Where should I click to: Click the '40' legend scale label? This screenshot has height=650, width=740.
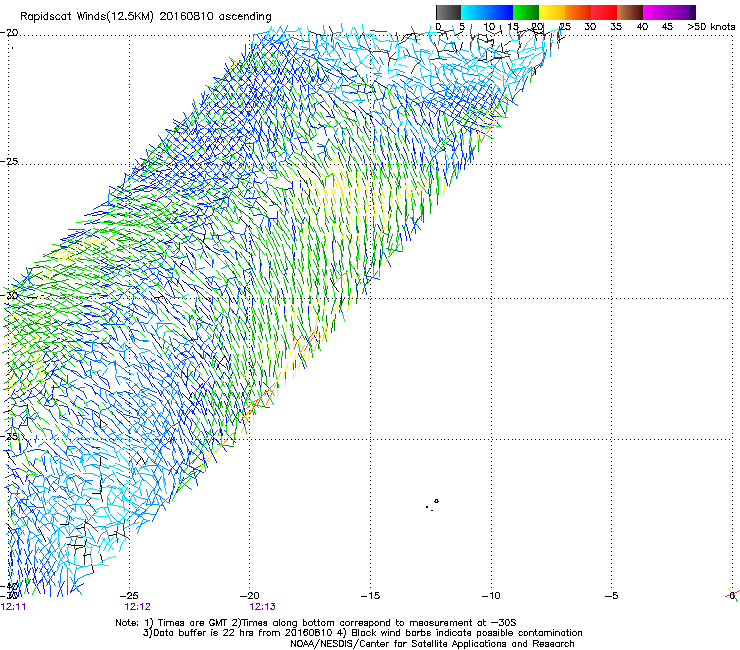pos(642,27)
